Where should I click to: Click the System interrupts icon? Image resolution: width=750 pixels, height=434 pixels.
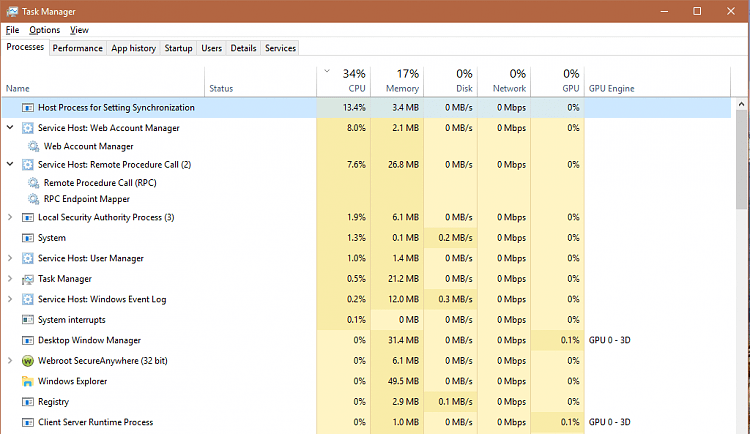point(28,320)
